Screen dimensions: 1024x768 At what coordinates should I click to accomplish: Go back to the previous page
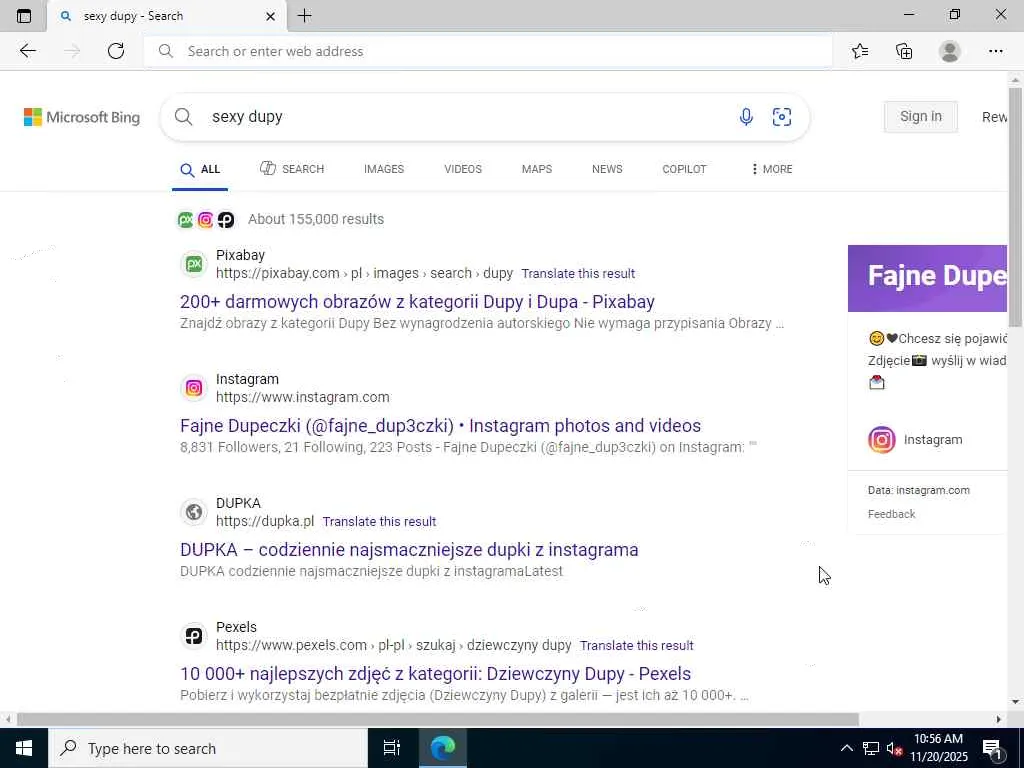click(x=27, y=51)
